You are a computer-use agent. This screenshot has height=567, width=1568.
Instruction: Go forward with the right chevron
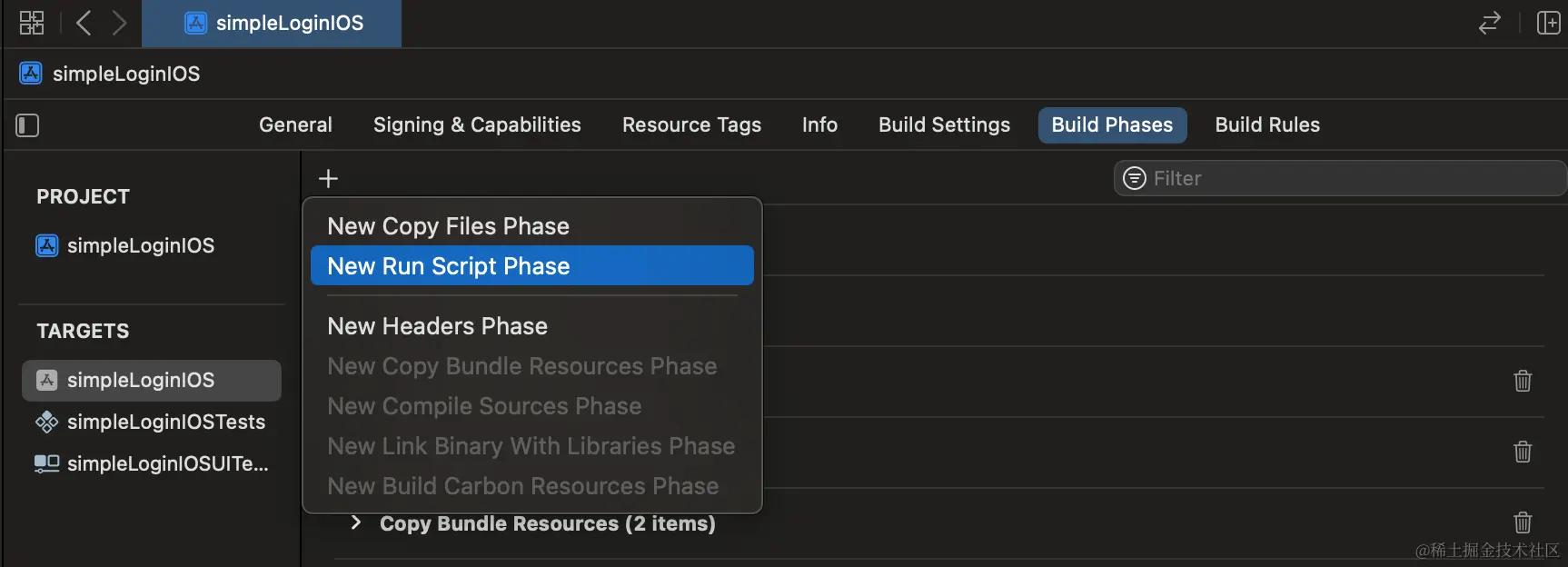119,23
